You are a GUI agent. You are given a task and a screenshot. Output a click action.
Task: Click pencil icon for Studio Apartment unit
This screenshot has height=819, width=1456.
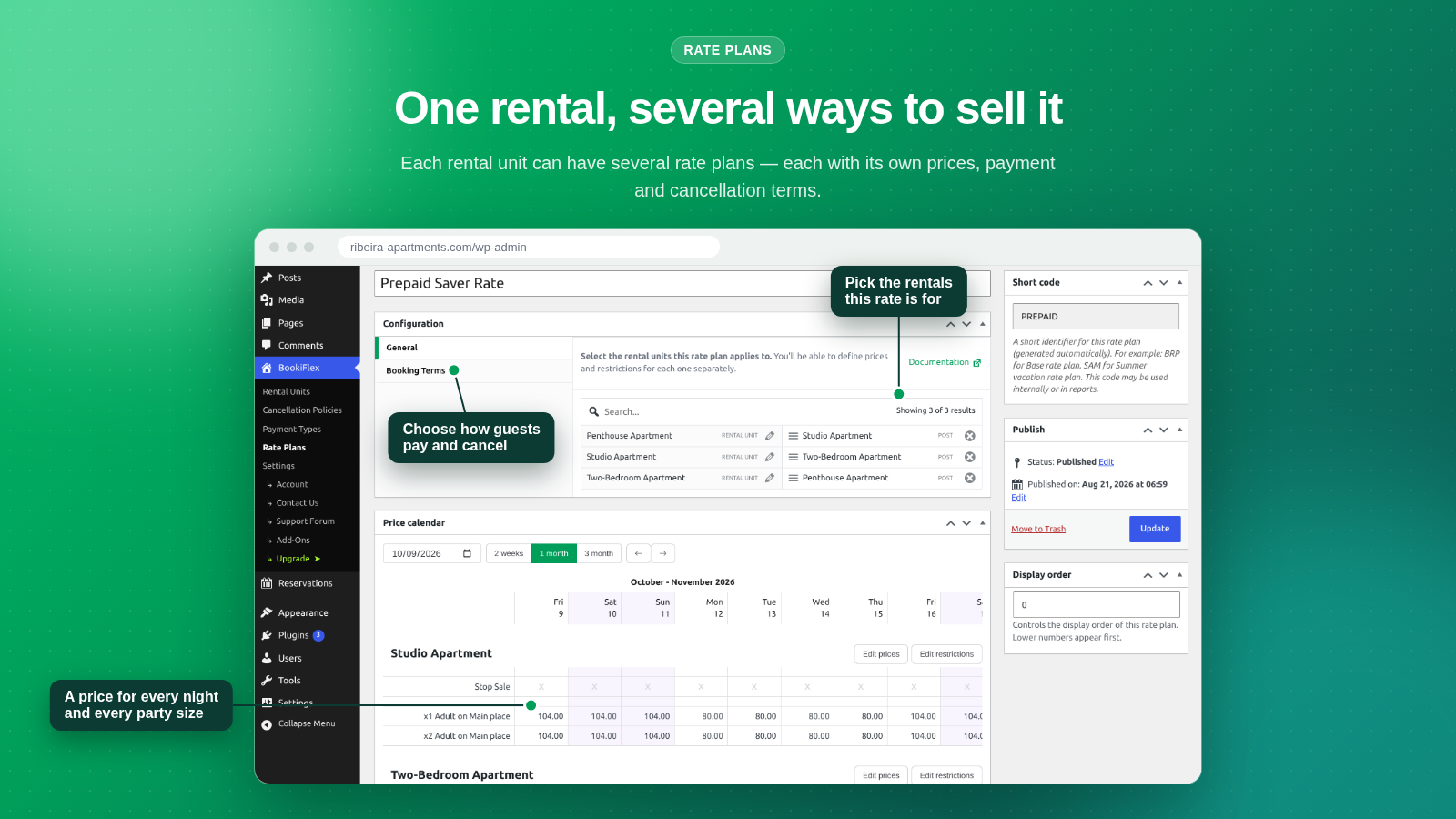[x=770, y=457]
